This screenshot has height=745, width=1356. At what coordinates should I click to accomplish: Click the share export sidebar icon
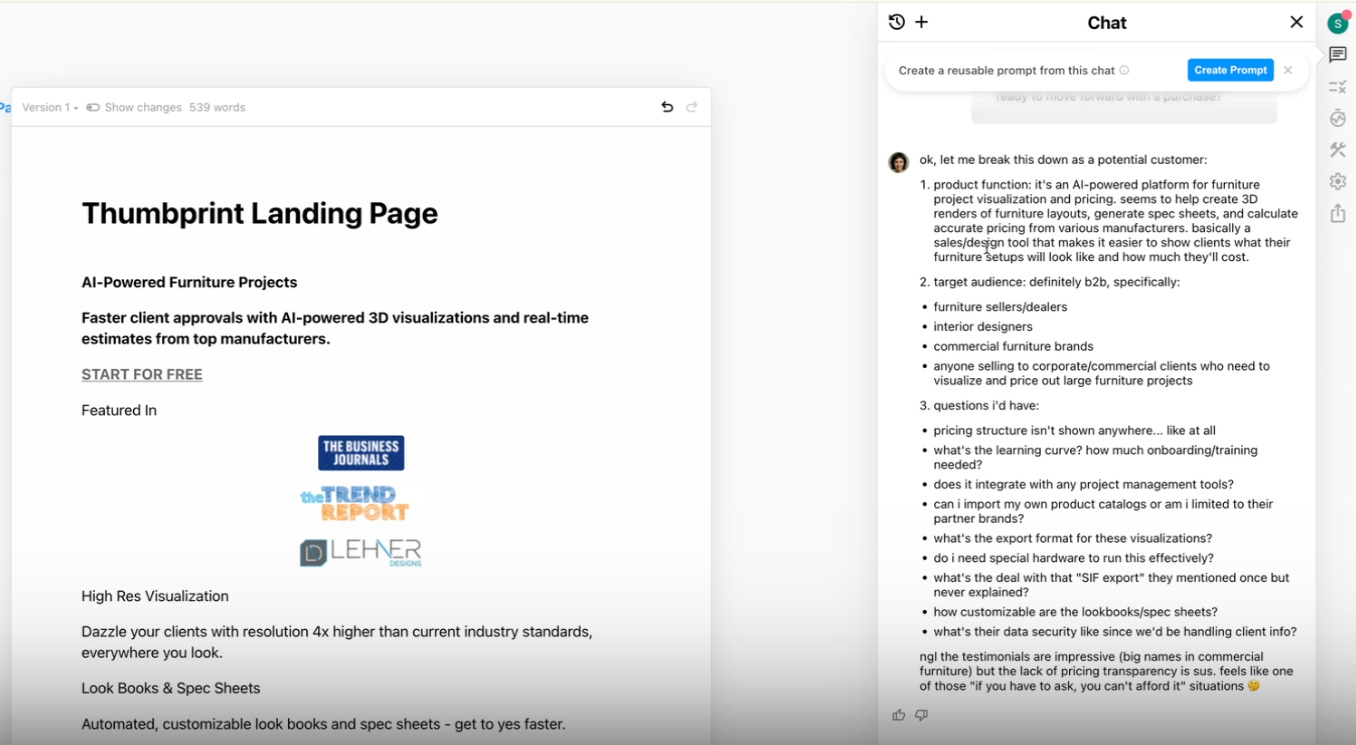click(1338, 213)
